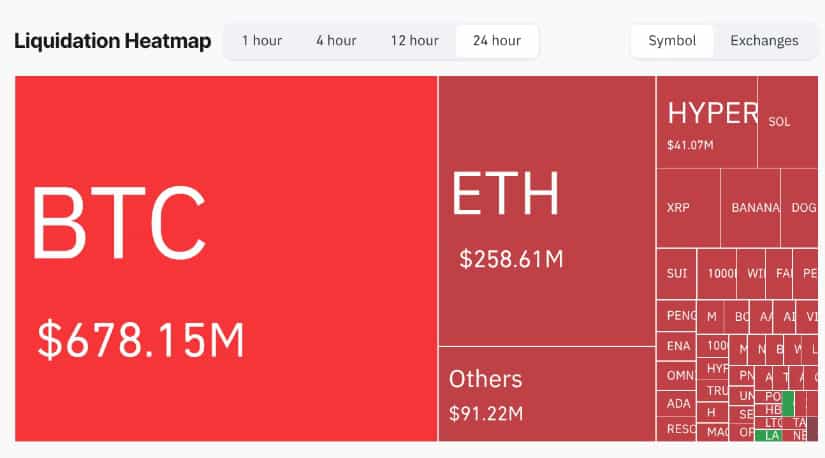Viewport: 825px width, 458px height.
Task: Open the ADA heatmap tile
Action: click(677, 403)
